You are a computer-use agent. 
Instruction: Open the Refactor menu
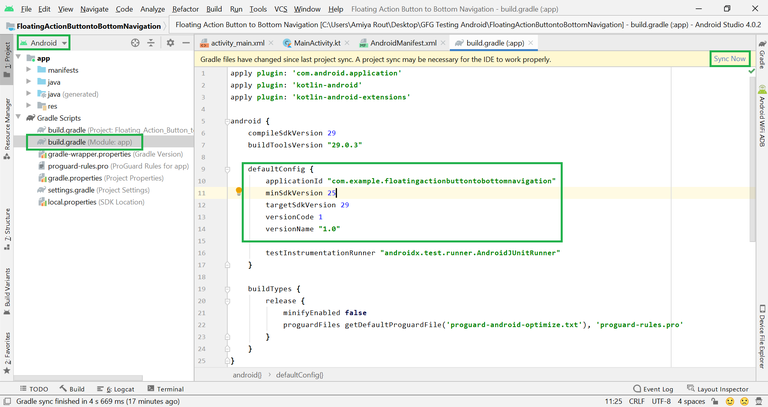coord(186,9)
